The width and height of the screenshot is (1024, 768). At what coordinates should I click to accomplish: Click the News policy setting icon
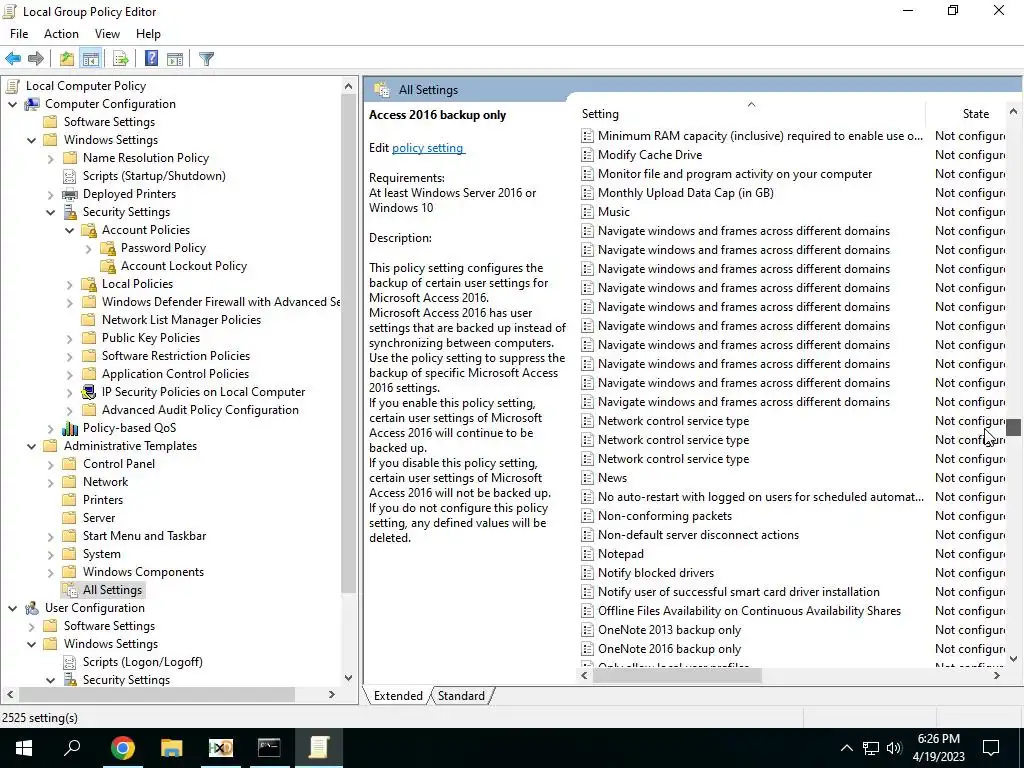click(587, 478)
